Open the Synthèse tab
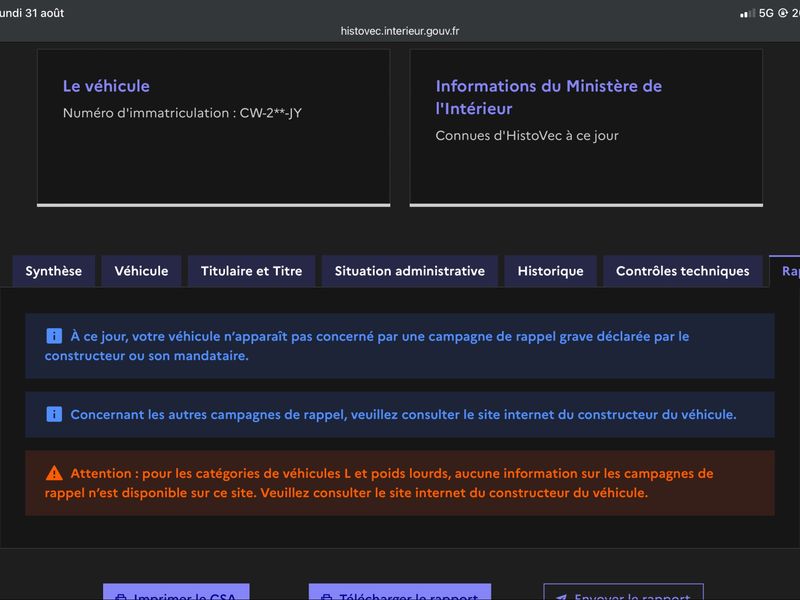The height and width of the screenshot is (600, 800). coord(54,271)
